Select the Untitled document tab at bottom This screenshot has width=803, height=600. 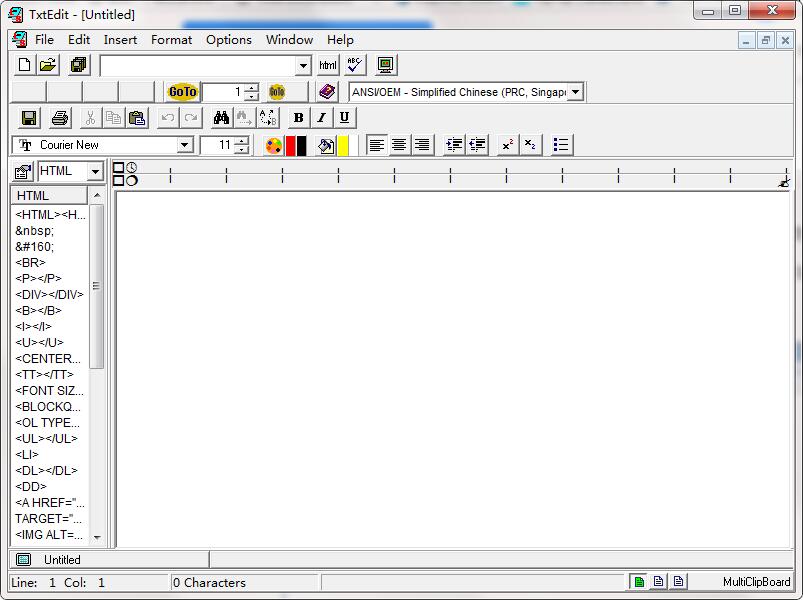110,560
